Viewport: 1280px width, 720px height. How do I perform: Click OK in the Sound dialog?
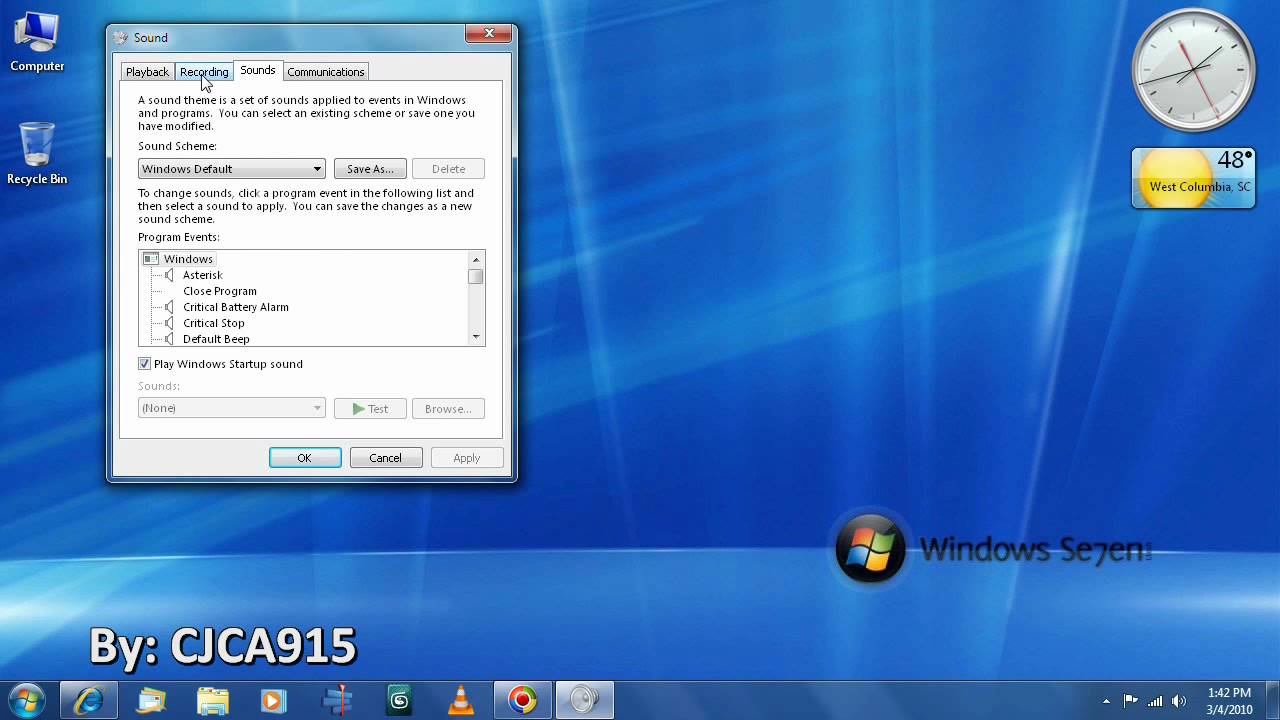pyautogui.click(x=305, y=458)
